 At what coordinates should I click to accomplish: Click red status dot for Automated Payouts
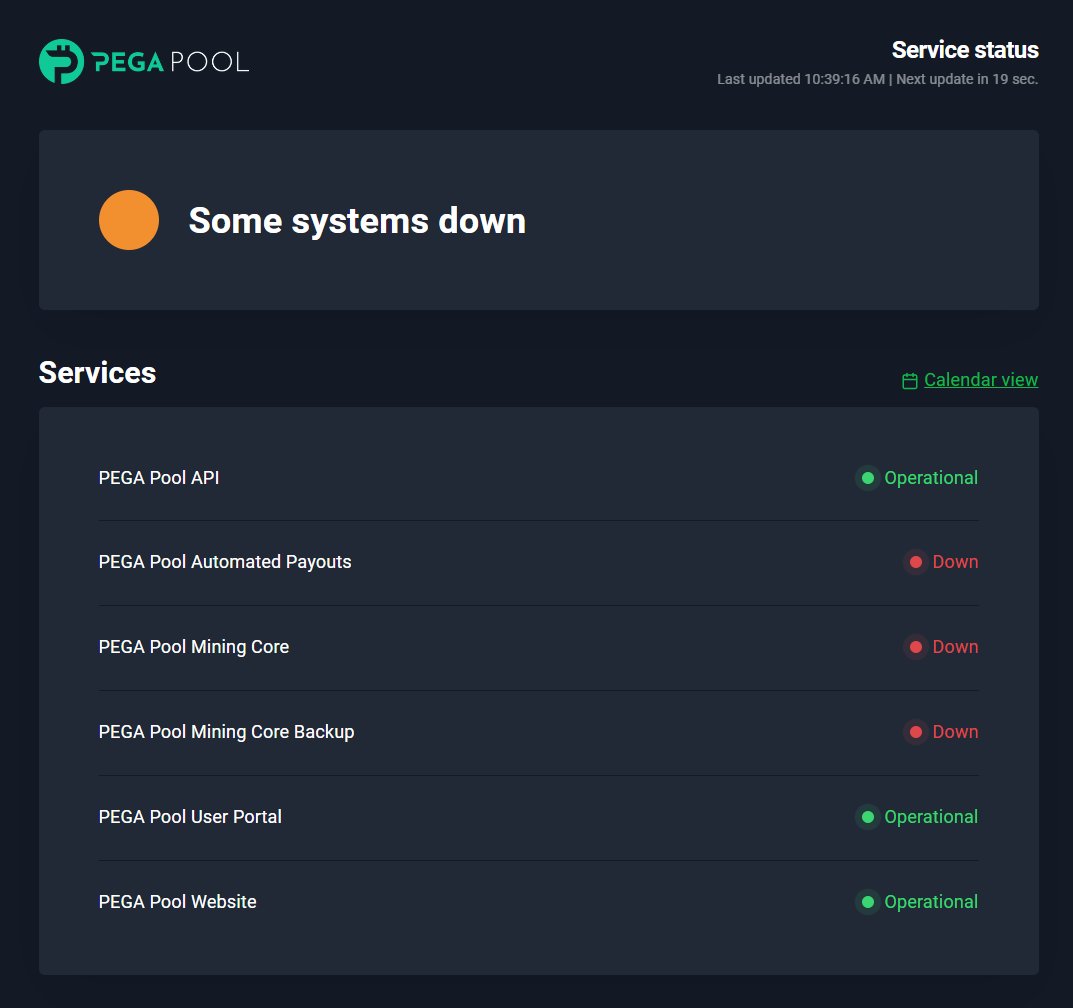(916, 562)
